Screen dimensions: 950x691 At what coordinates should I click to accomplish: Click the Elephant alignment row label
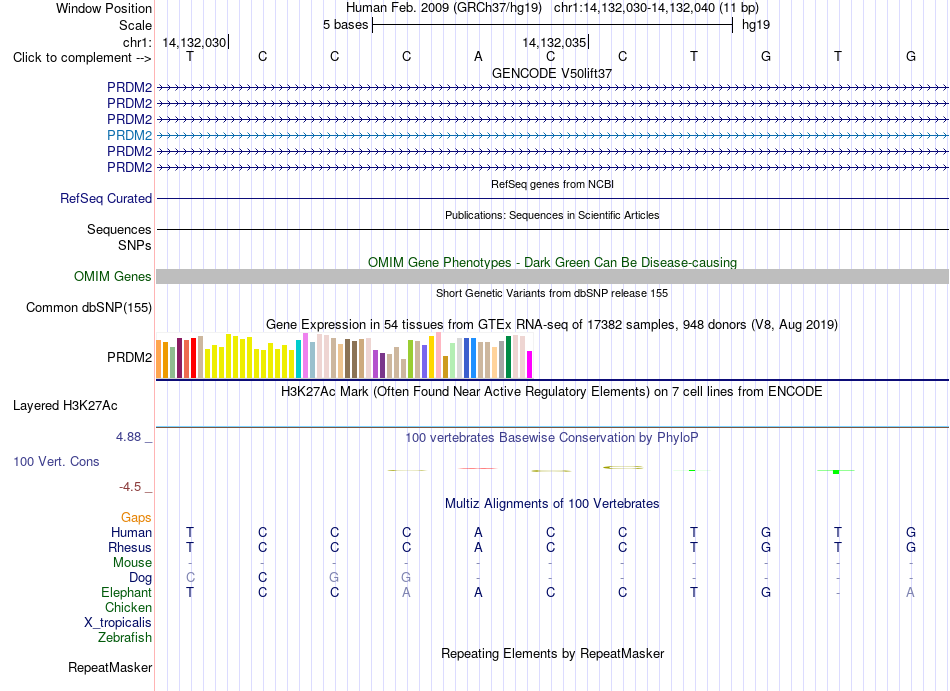tap(126, 592)
